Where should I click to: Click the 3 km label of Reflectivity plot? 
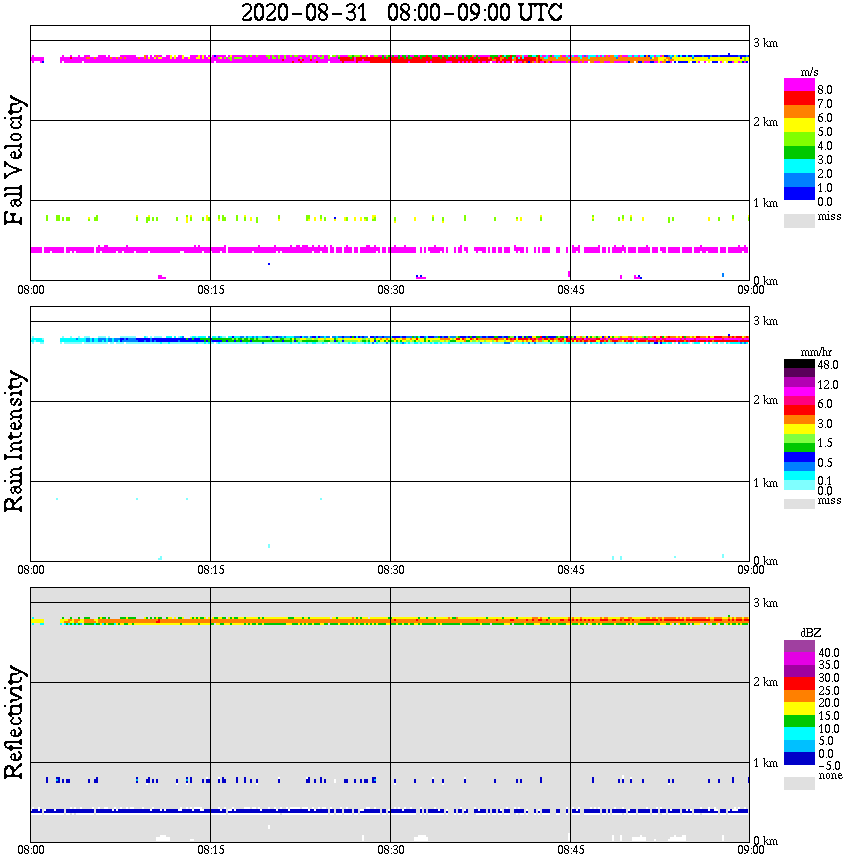[766, 602]
